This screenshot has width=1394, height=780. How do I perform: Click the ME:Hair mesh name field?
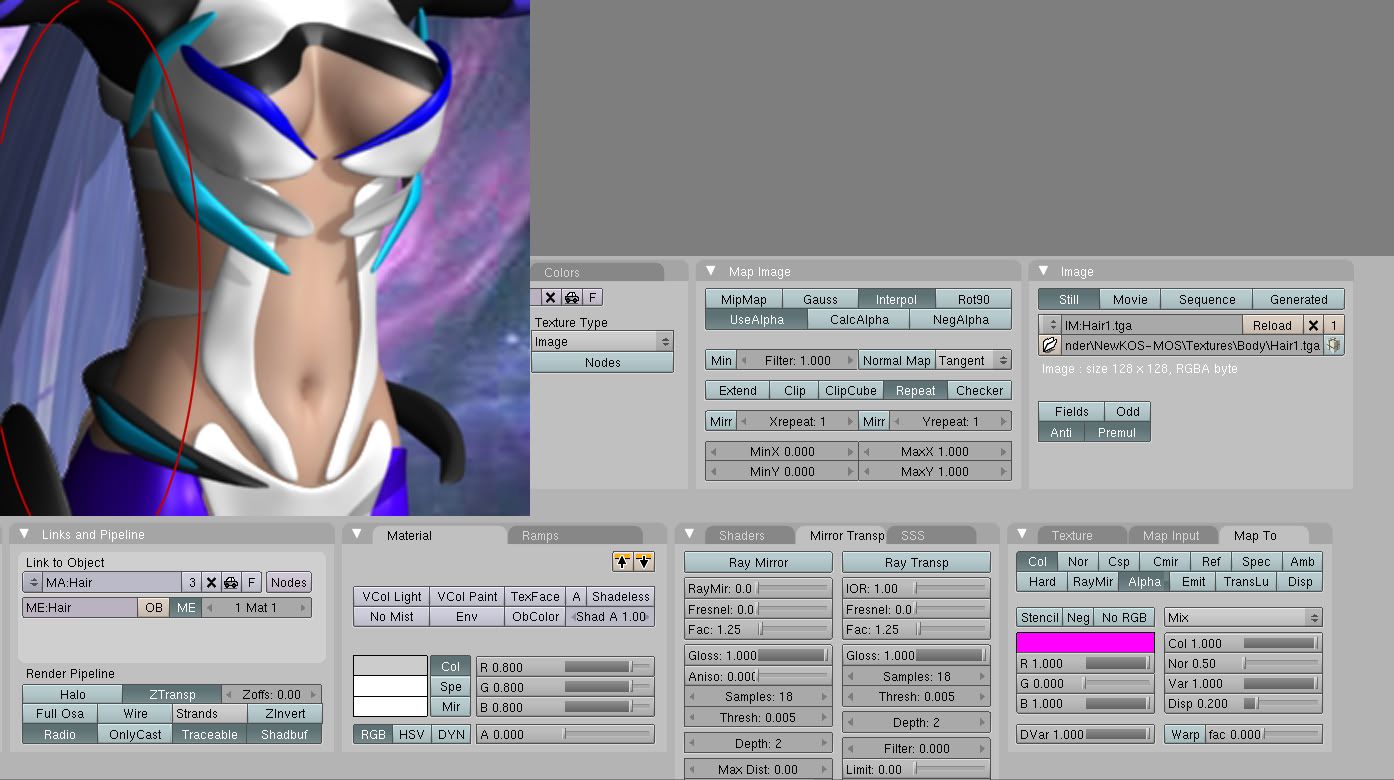point(80,606)
